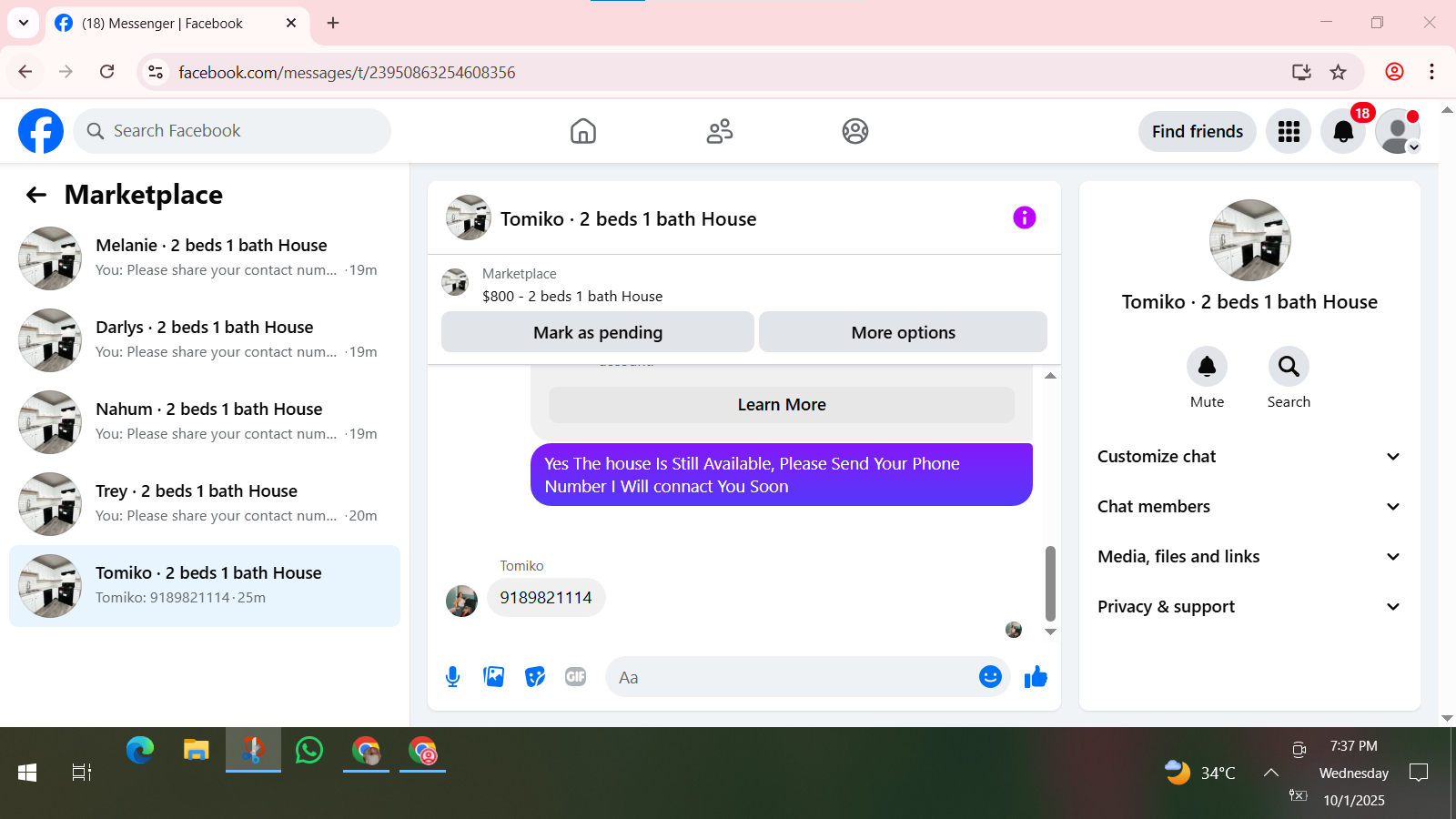1456x819 pixels.
Task: Reload the page with browser refresh icon
Action: click(107, 72)
